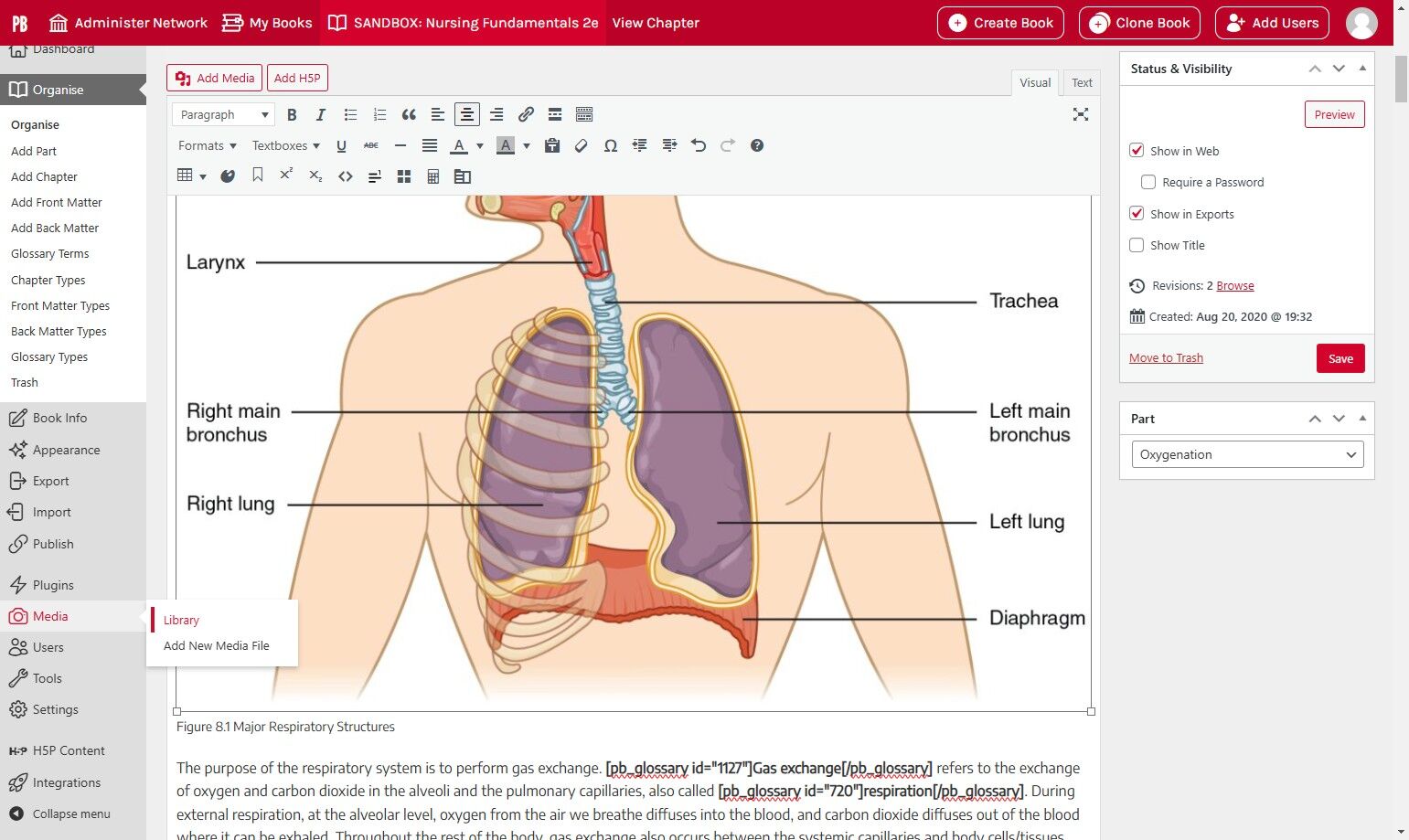
Task: Click the red Save button
Action: [1340, 358]
